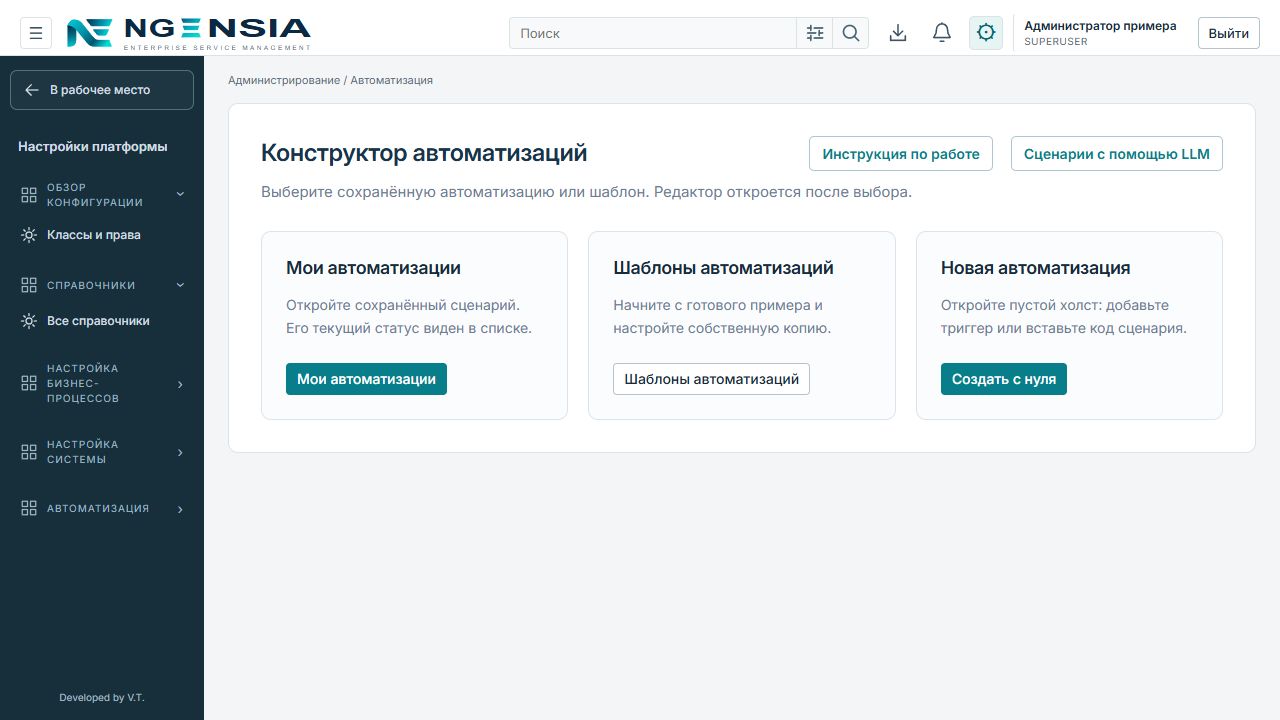Expand Настройка системы chevron

coord(180,453)
